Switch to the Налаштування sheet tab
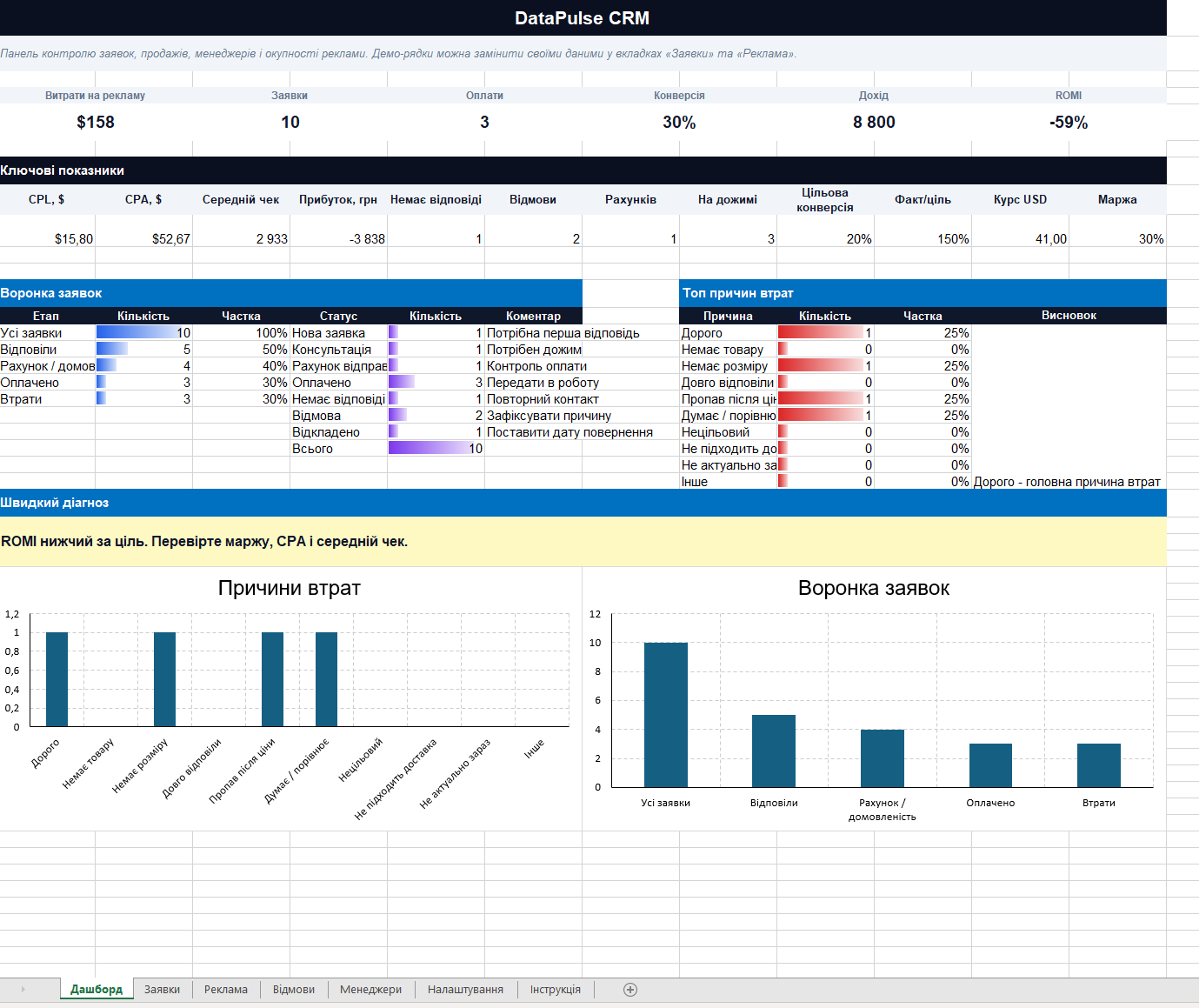Screen dimensions: 1199x1008 [466, 990]
